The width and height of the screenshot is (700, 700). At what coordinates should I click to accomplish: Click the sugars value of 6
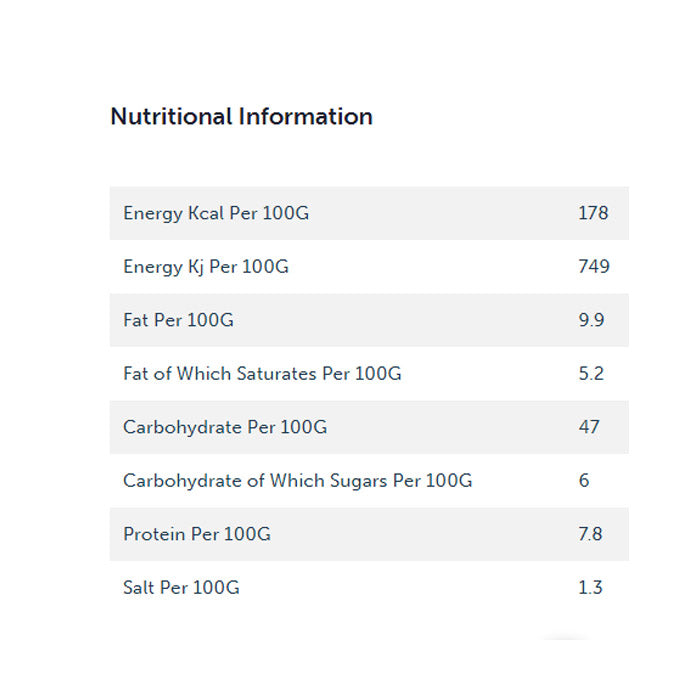tap(584, 481)
